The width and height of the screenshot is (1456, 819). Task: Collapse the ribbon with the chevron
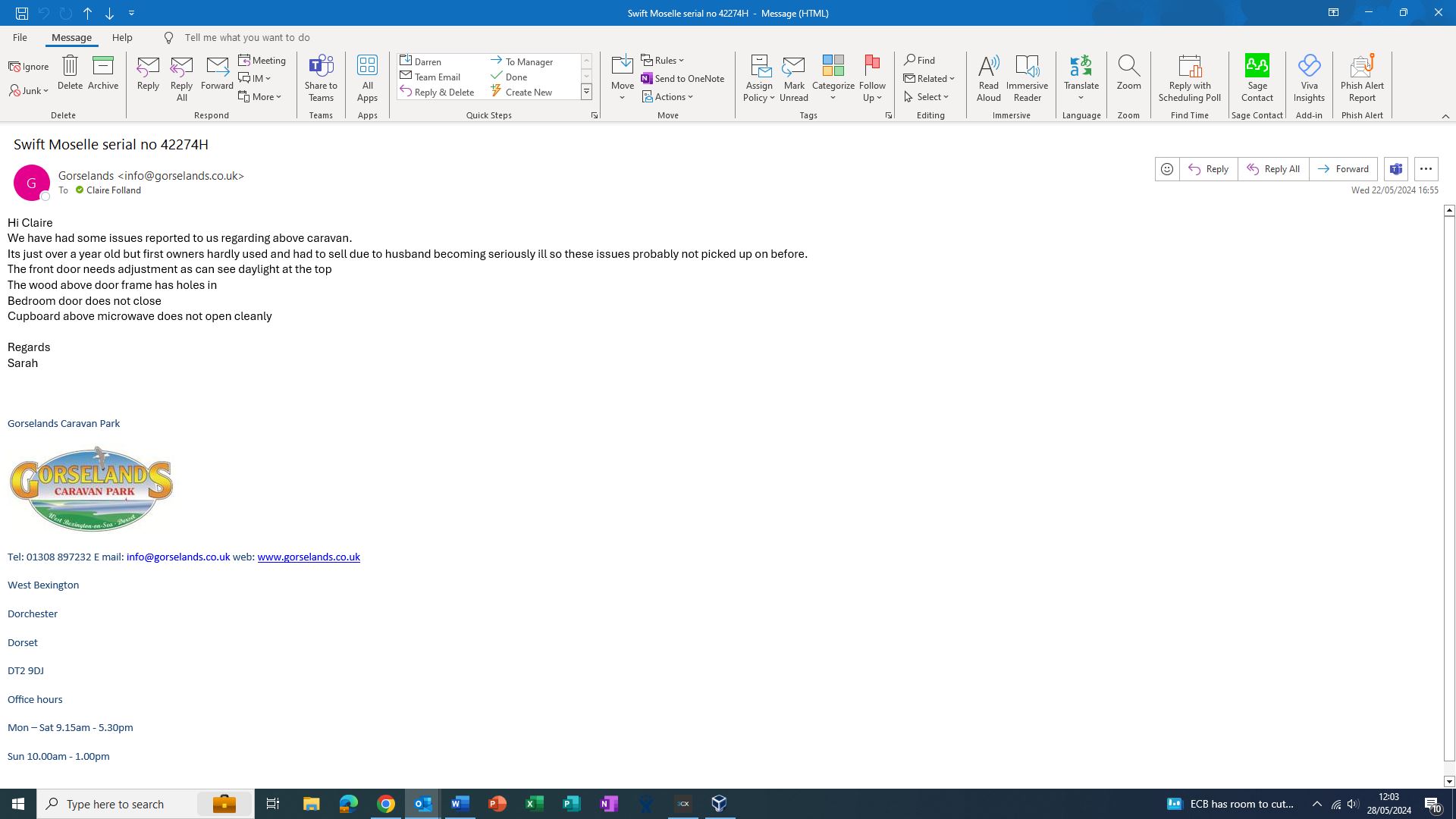pos(1445,116)
